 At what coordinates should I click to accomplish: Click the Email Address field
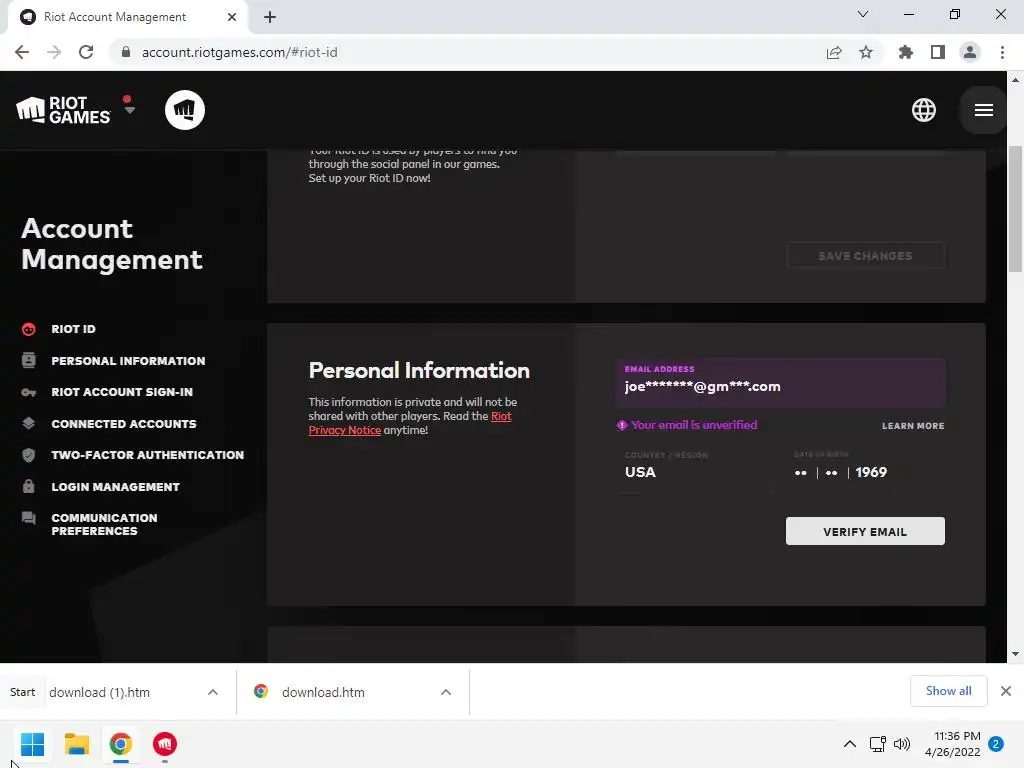(780, 383)
